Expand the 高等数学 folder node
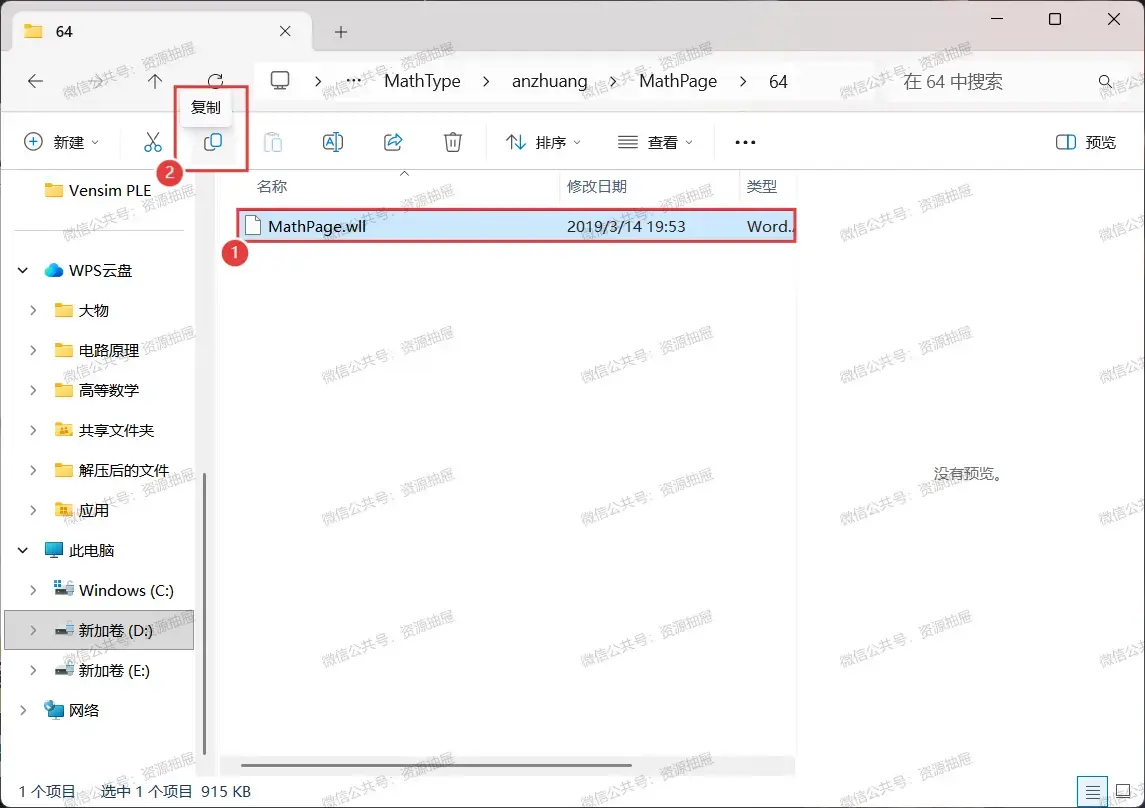 coord(33,390)
